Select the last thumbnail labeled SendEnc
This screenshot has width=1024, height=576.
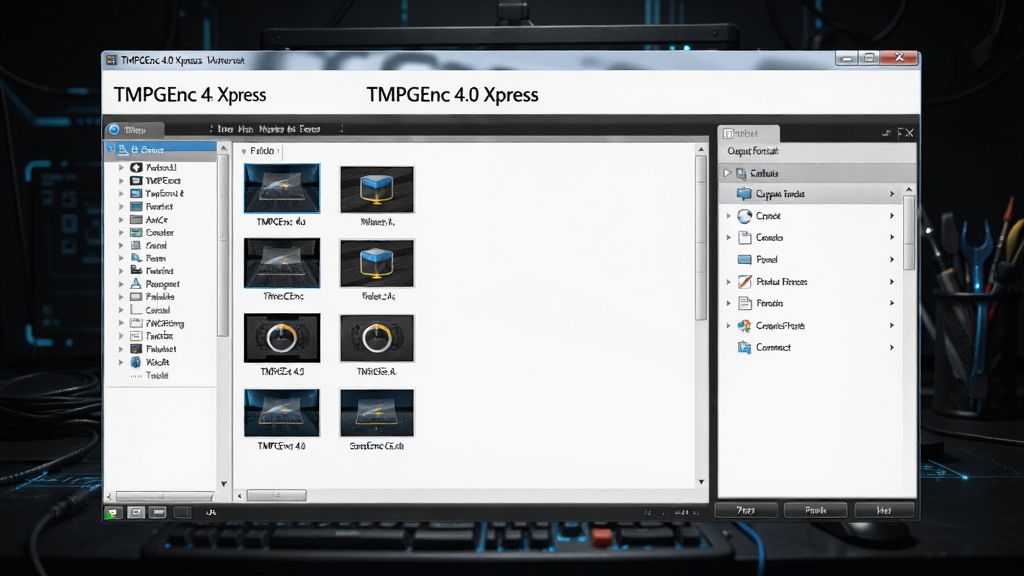[x=377, y=413]
